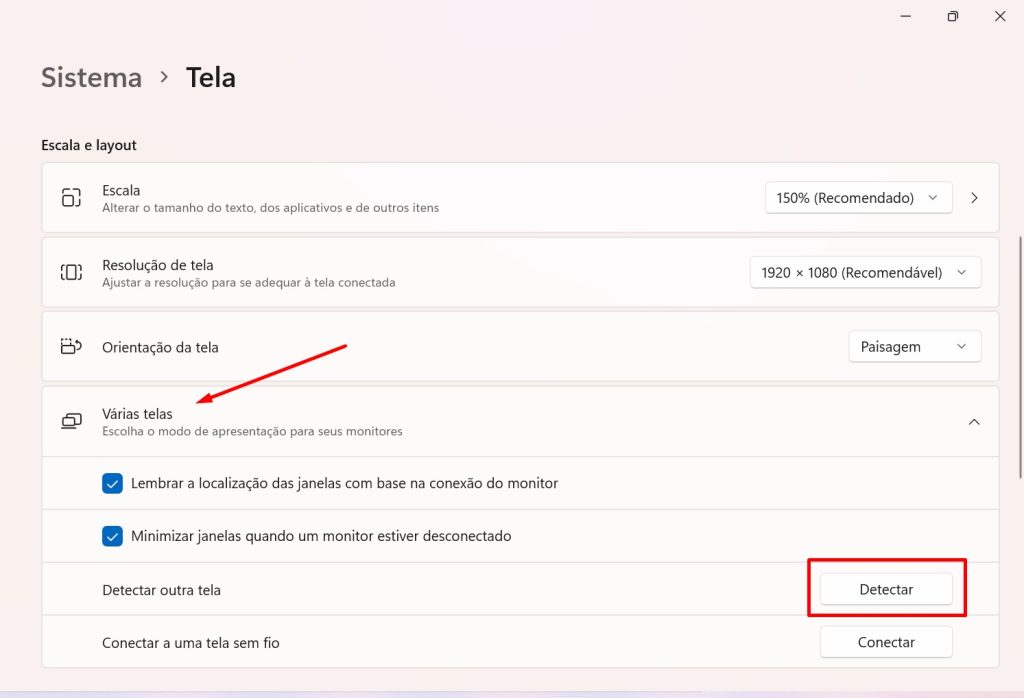Collapse the Várias telas section
The height and width of the screenshot is (698, 1024).
point(974,421)
